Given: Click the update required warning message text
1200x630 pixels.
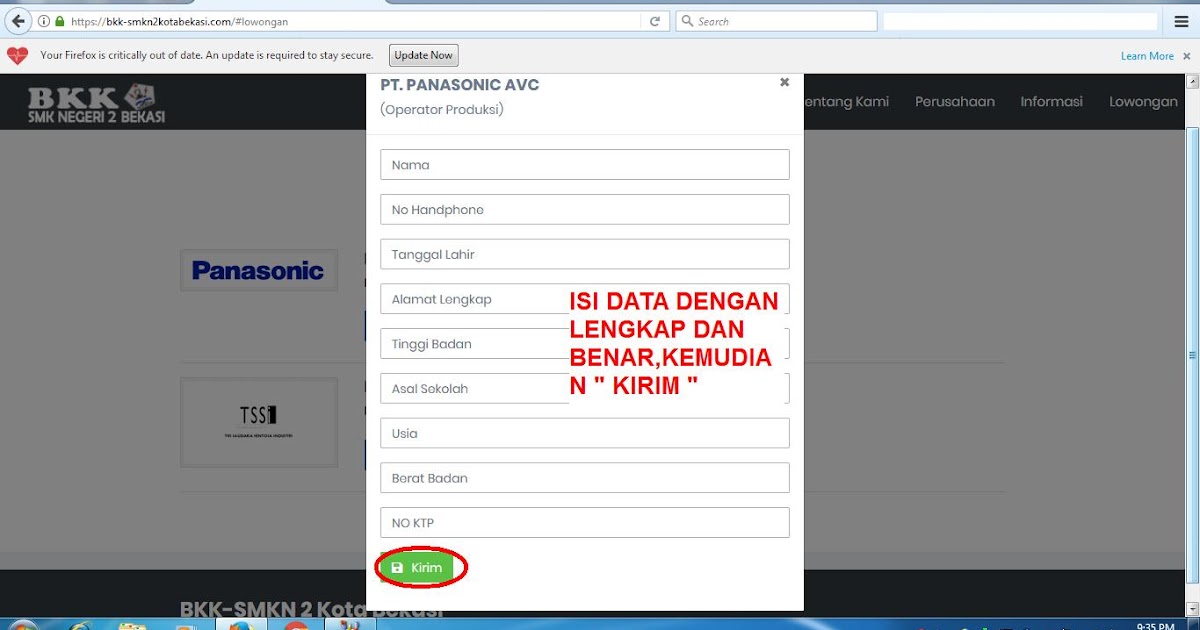Looking at the screenshot, I should (x=207, y=56).
